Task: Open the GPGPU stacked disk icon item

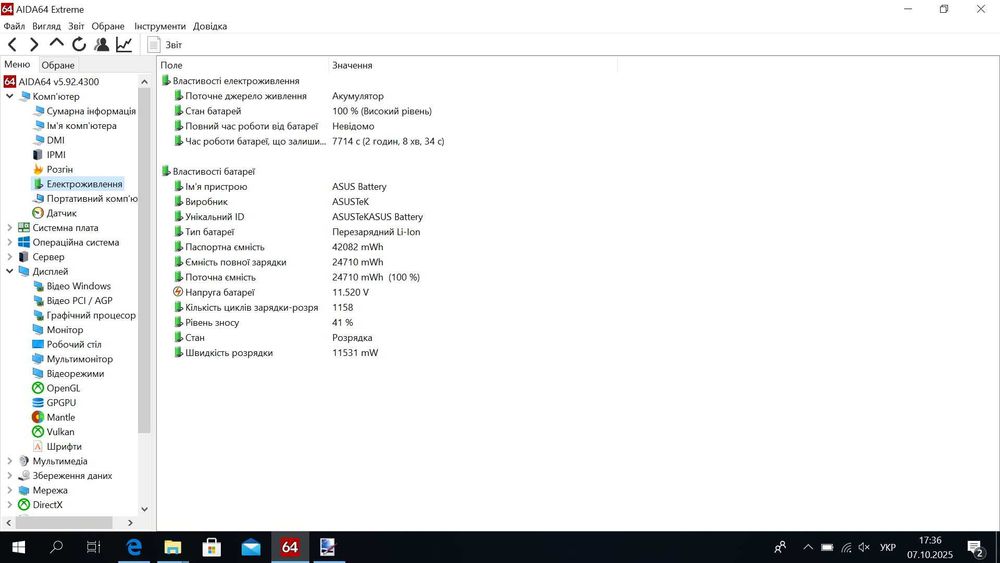Action: (54, 403)
